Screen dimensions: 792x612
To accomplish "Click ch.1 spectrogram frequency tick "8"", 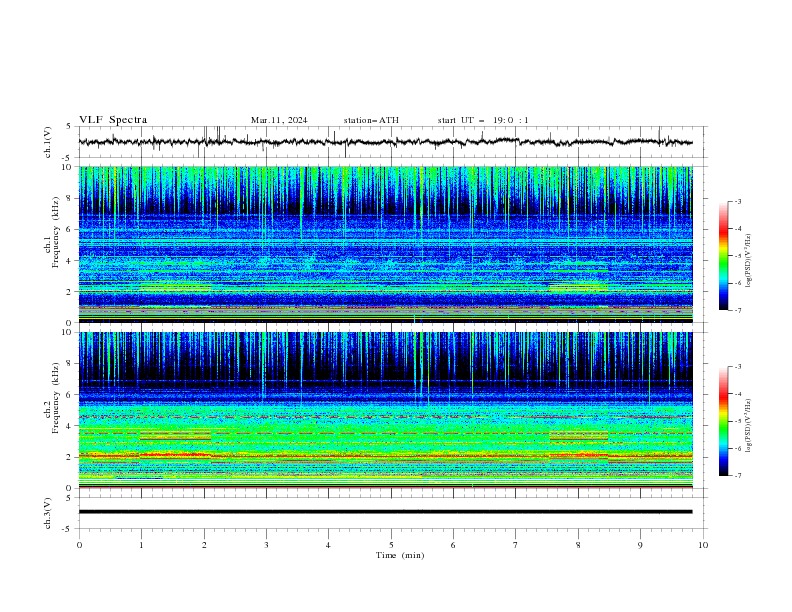I will tap(70, 198).
